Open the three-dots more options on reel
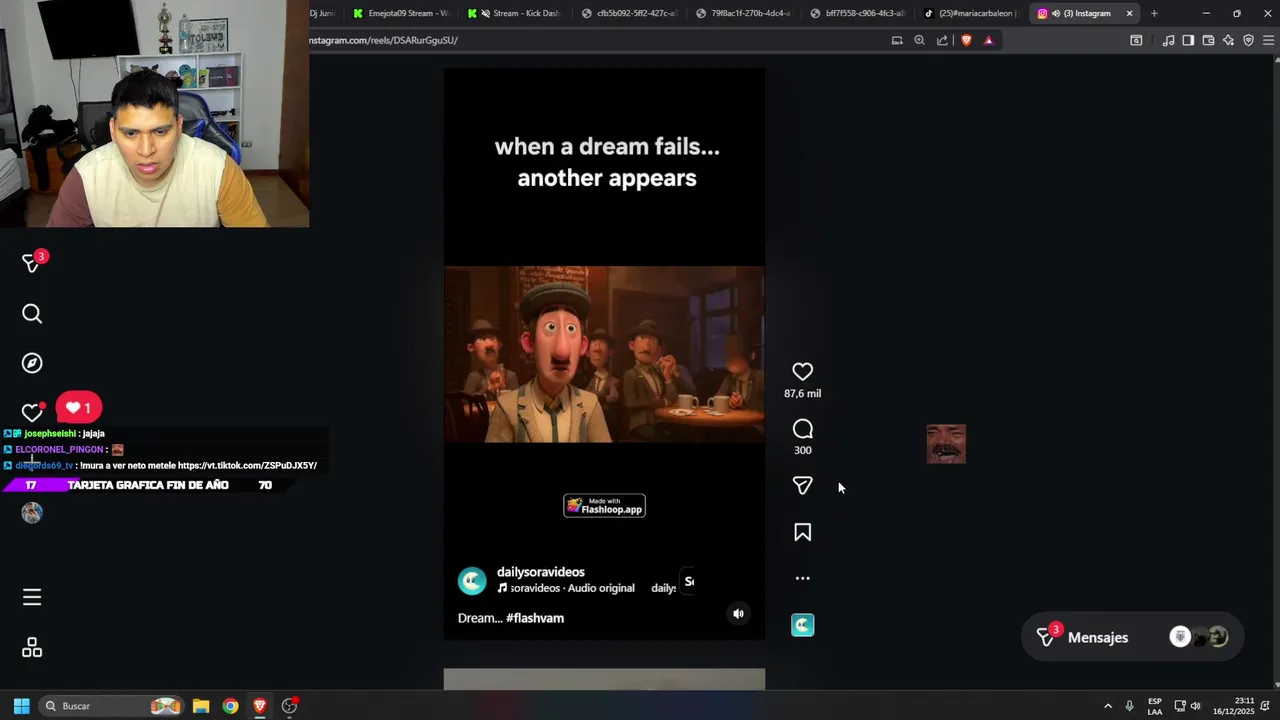The image size is (1280, 720). tap(802, 578)
